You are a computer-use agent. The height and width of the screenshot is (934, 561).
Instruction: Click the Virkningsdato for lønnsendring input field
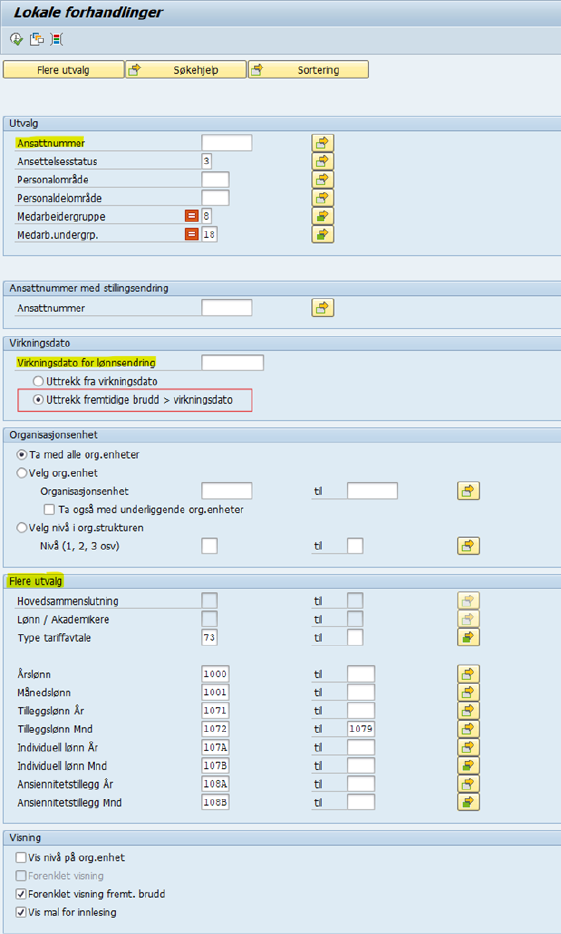click(x=233, y=363)
